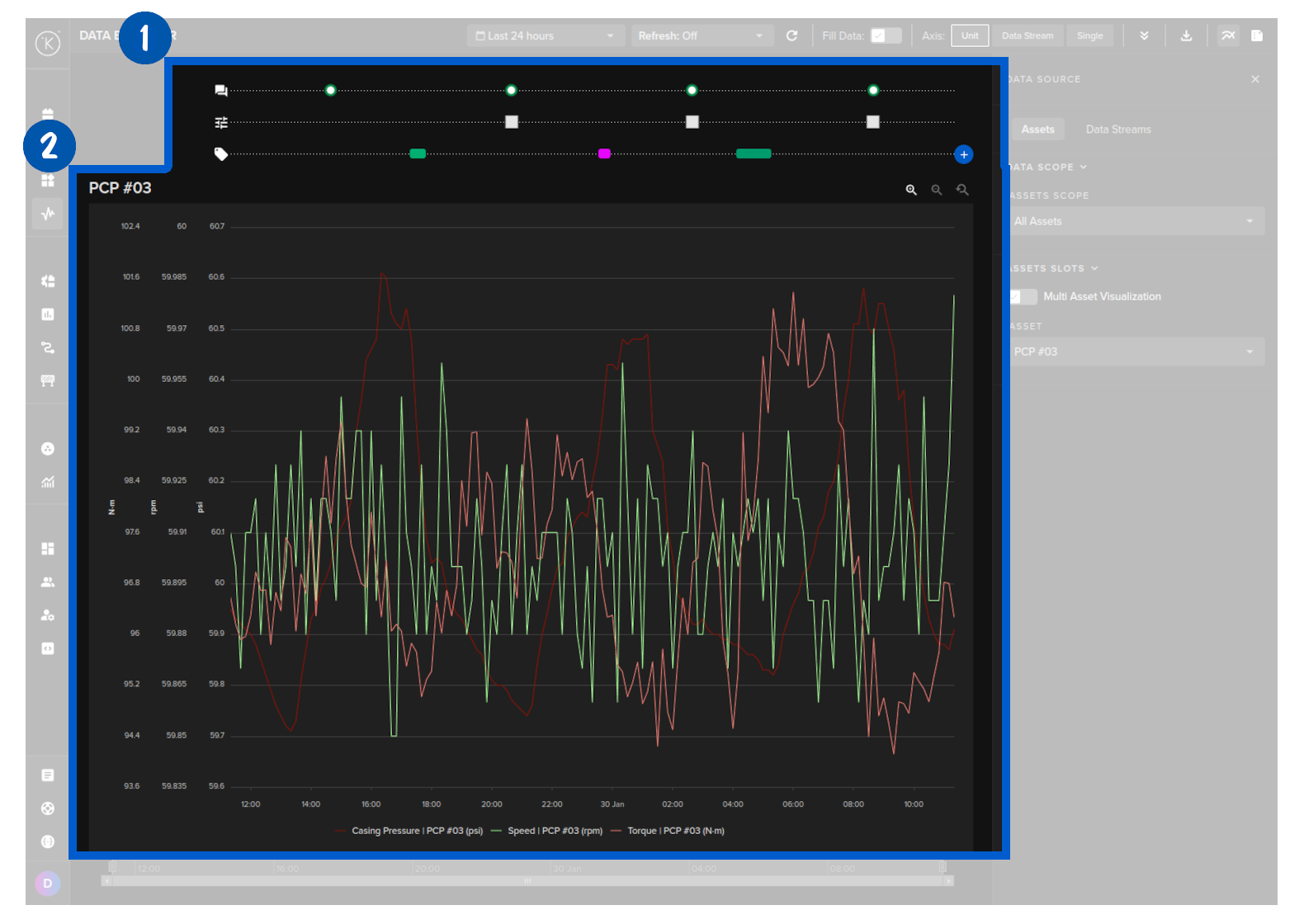Toggle Multi Asset Visualization switch
1304x924 pixels.
[x=1023, y=297]
